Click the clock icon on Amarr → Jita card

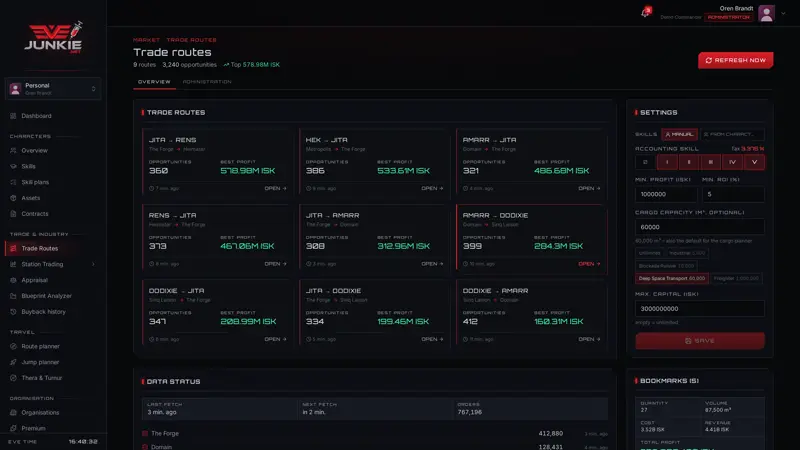465,188
